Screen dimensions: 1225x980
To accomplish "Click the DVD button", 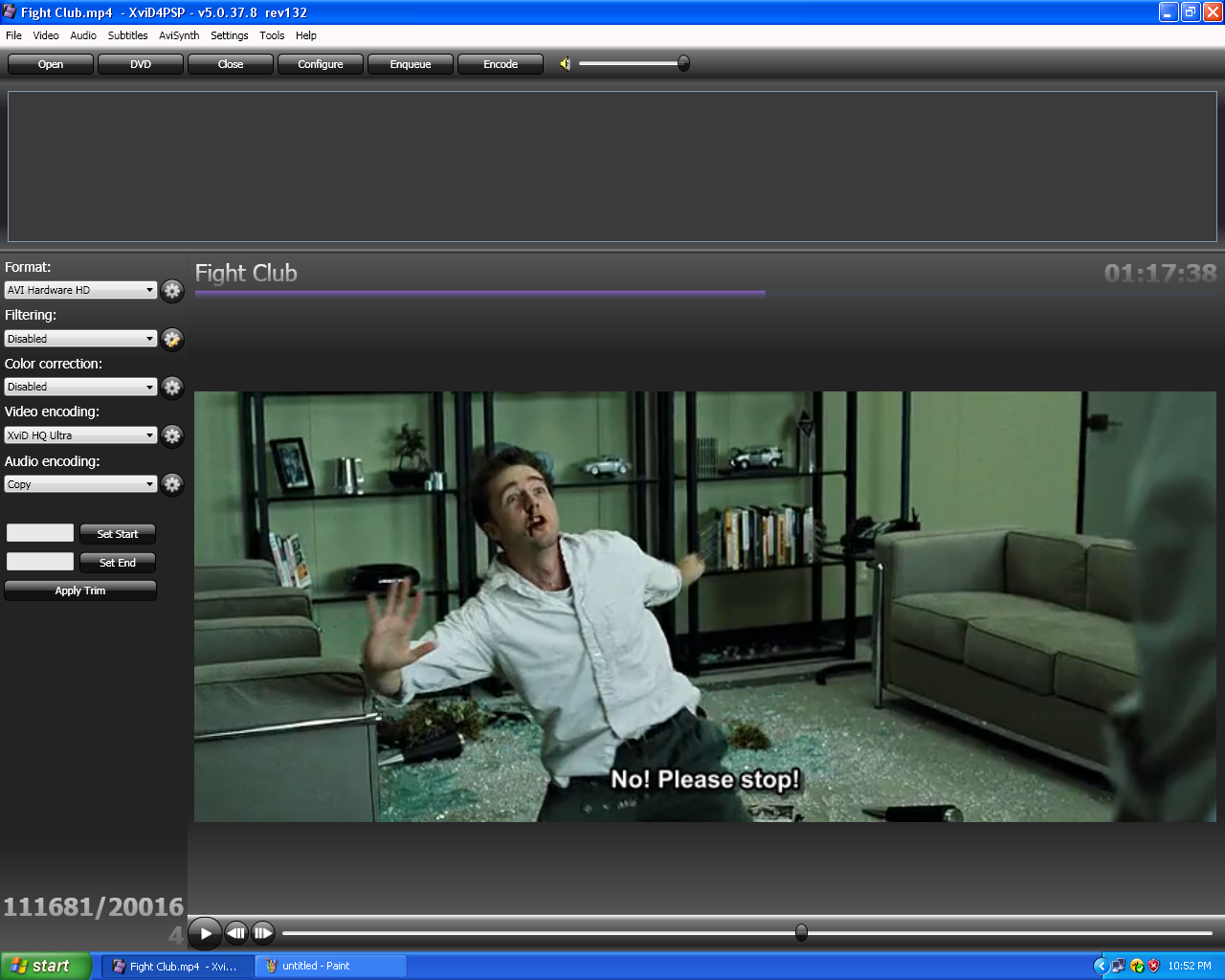I will coord(141,64).
